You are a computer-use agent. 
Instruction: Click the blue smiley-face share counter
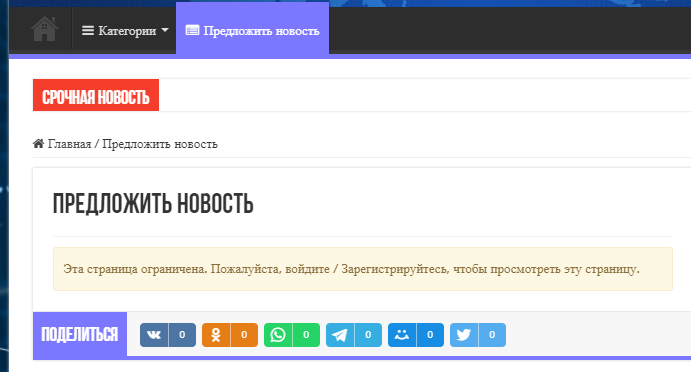click(430, 335)
